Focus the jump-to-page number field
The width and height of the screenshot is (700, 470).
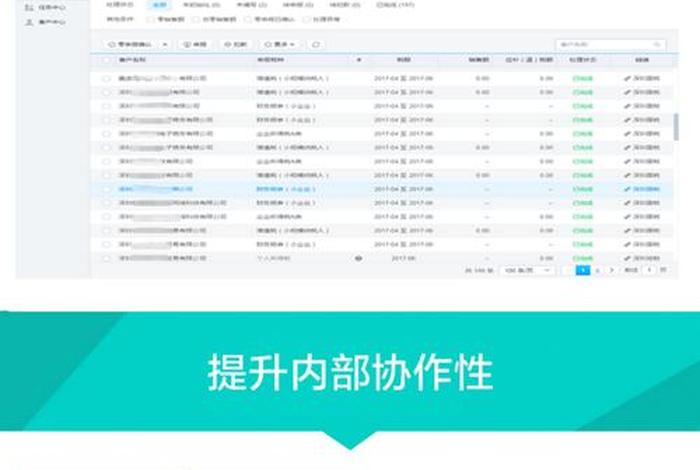pyautogui.click(x=649, y=270)
